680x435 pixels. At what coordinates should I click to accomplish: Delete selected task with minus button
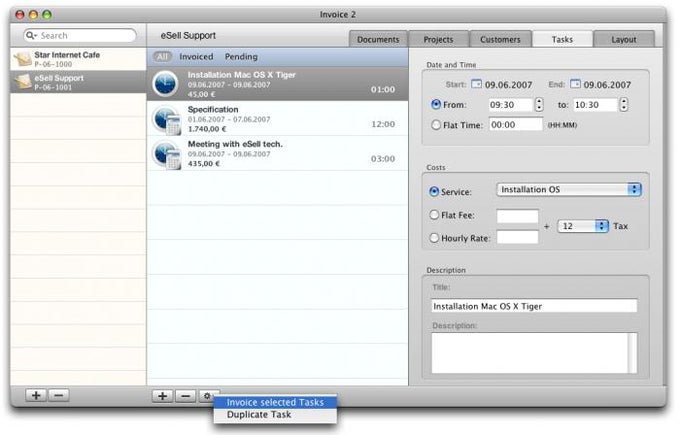pyautogui.click(x=186, y=396)
